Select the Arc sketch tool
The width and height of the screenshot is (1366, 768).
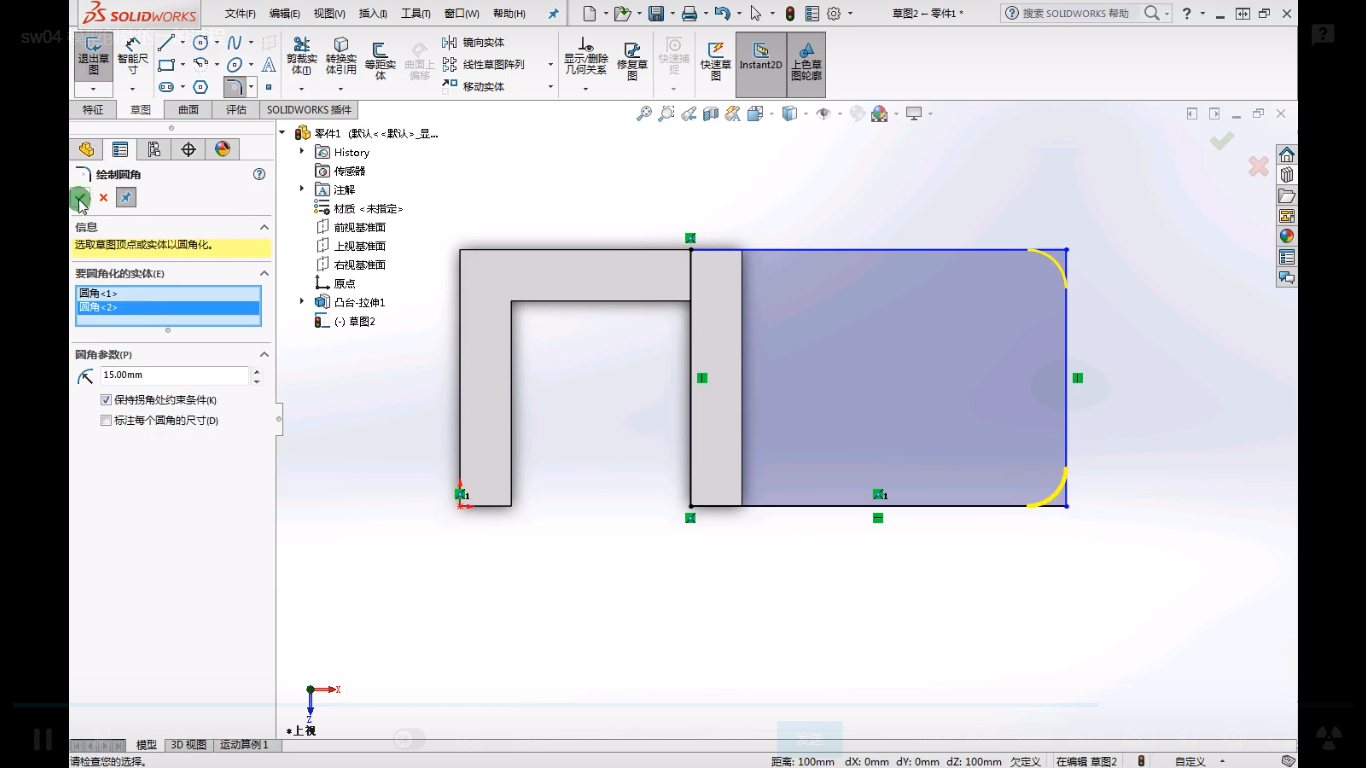pyautogui.click(x=201, y=65)
